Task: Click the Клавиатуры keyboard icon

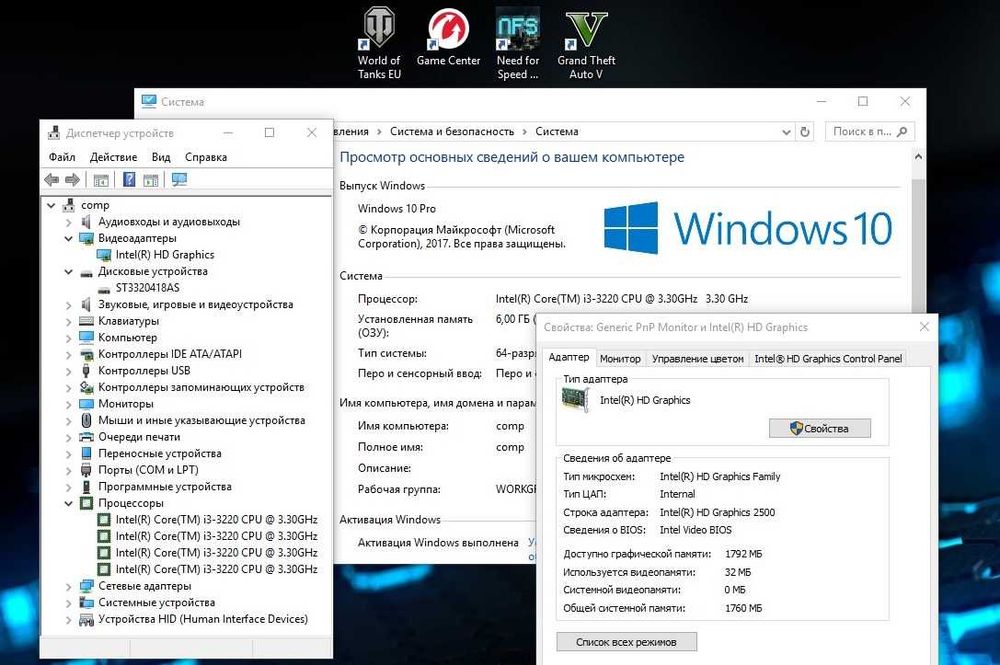Action: [86, 321]
